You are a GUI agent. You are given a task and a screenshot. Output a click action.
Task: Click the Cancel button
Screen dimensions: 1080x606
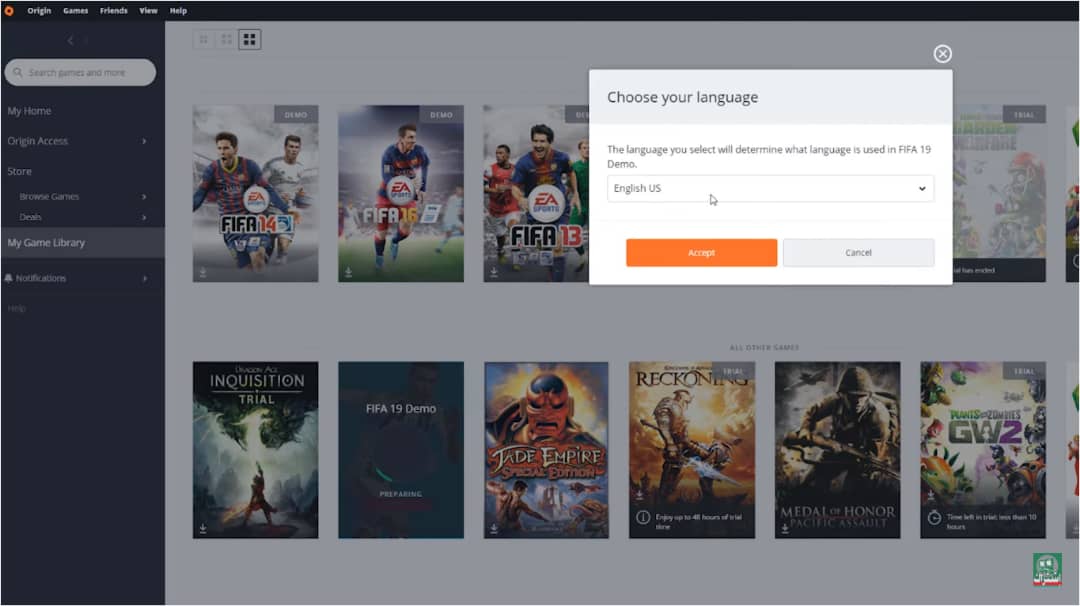tap(858, 253)
